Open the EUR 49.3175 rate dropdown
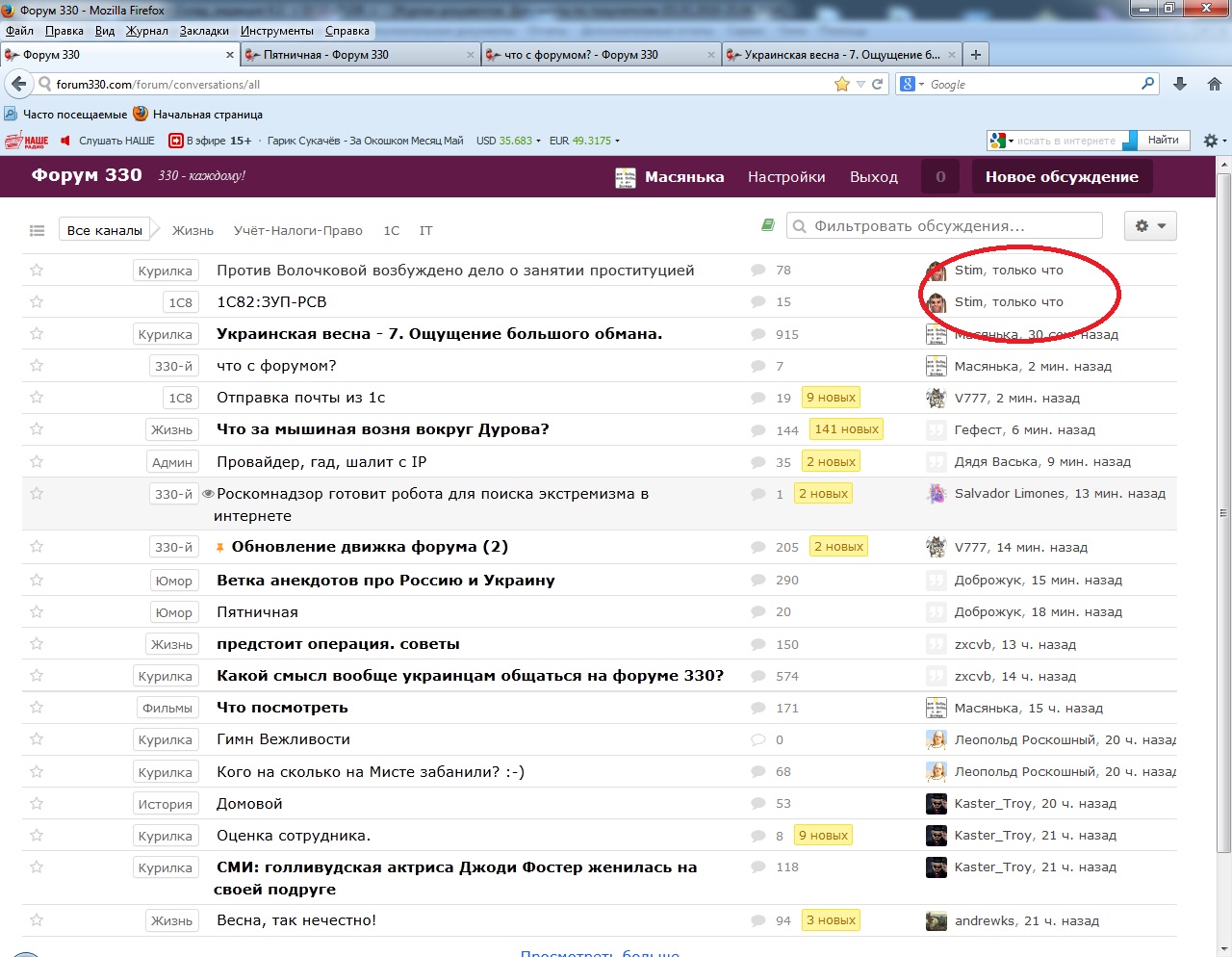The height and width of the screenshot is (957, 1232). pos(617,141)
